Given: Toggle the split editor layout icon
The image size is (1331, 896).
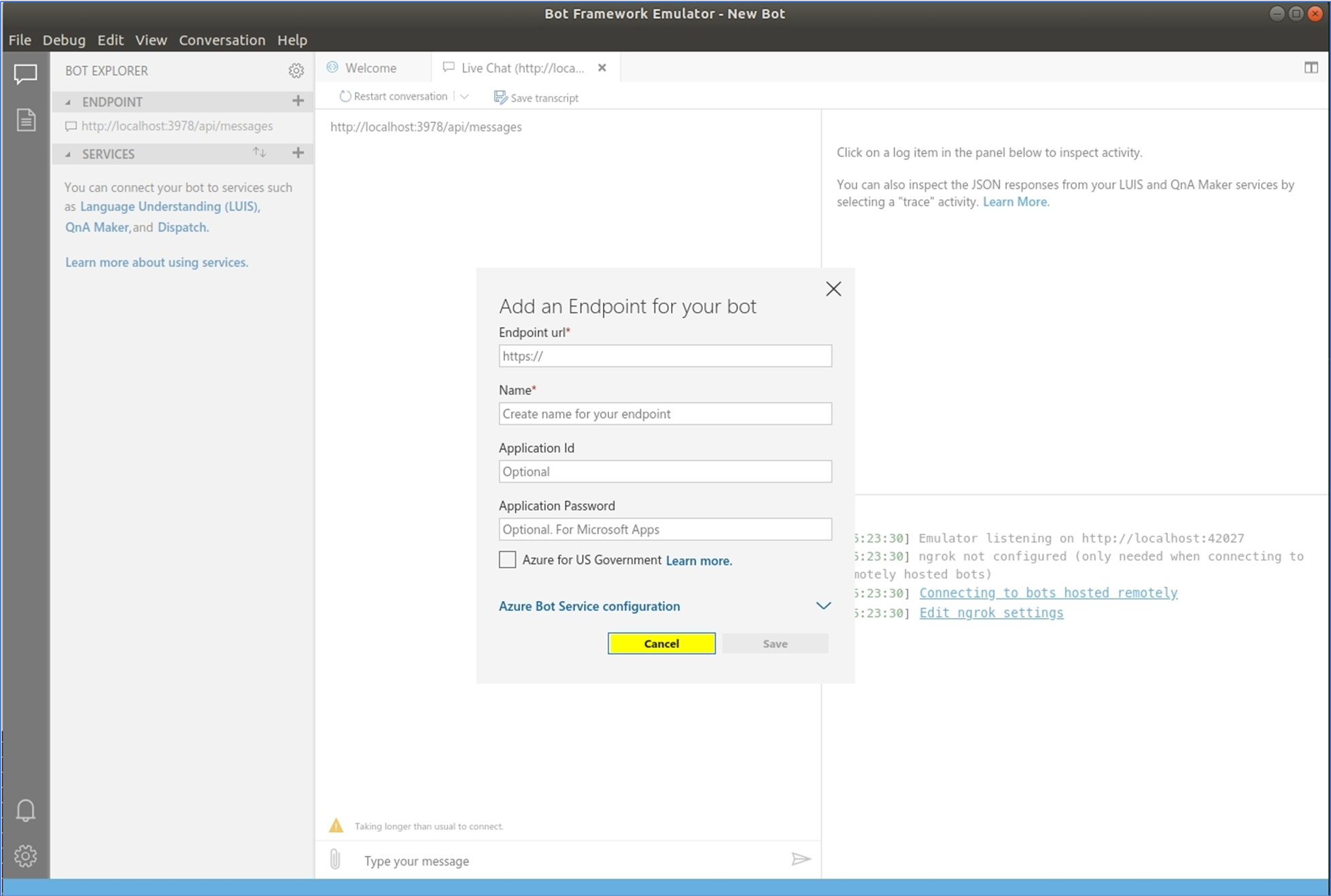Looking at the screenshot, I should tap(1311, 67).
